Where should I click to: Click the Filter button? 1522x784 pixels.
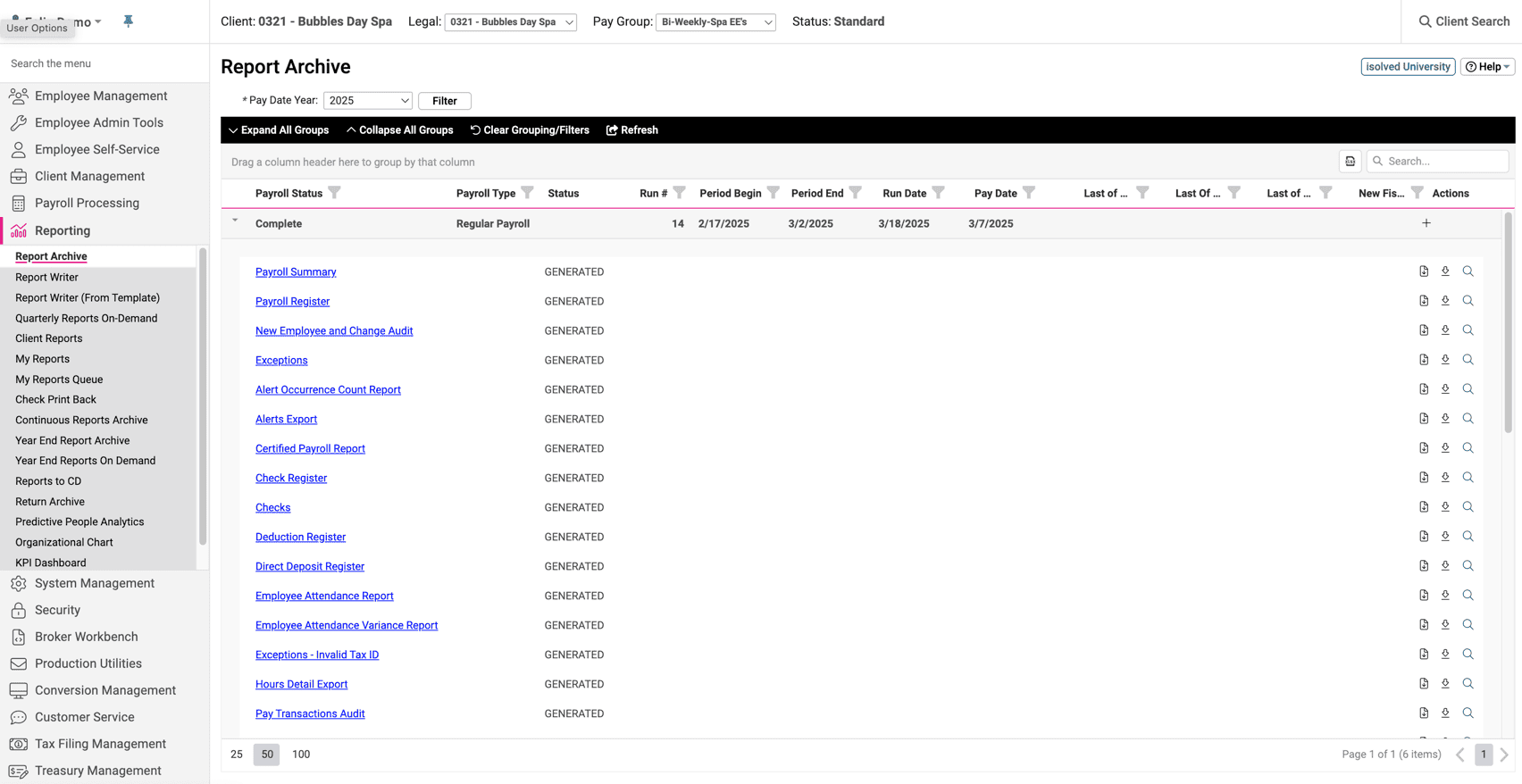pos(444,101)
